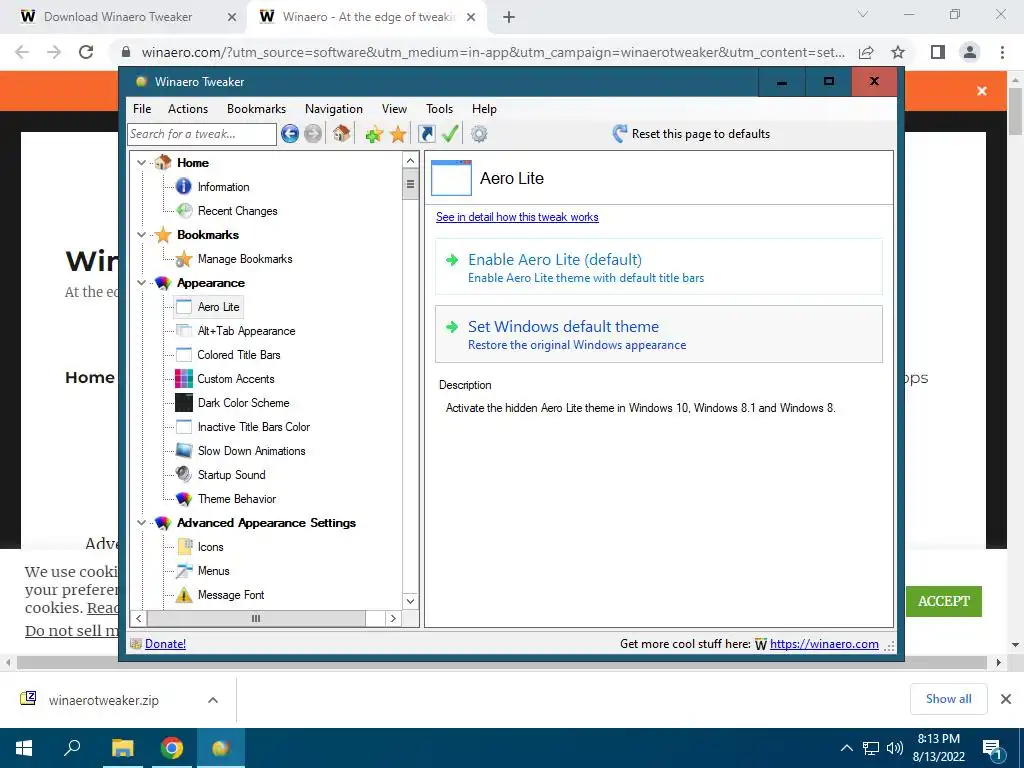Add bookmark using the green plus star icon

coord(374,134)
